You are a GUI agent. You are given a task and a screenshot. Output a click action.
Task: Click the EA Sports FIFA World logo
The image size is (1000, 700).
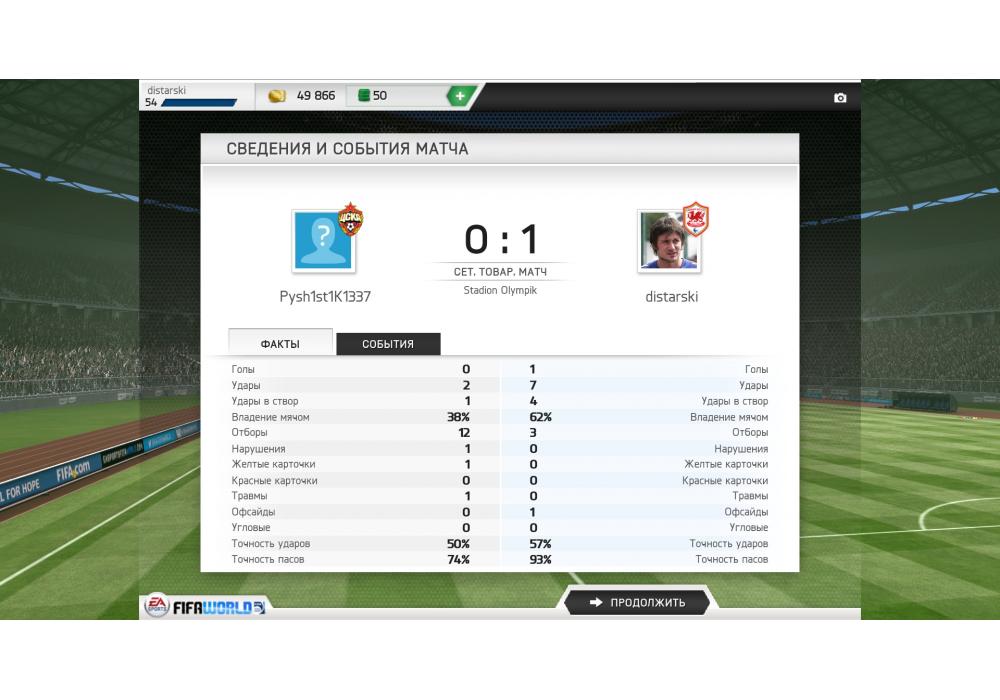pos(205,606)
